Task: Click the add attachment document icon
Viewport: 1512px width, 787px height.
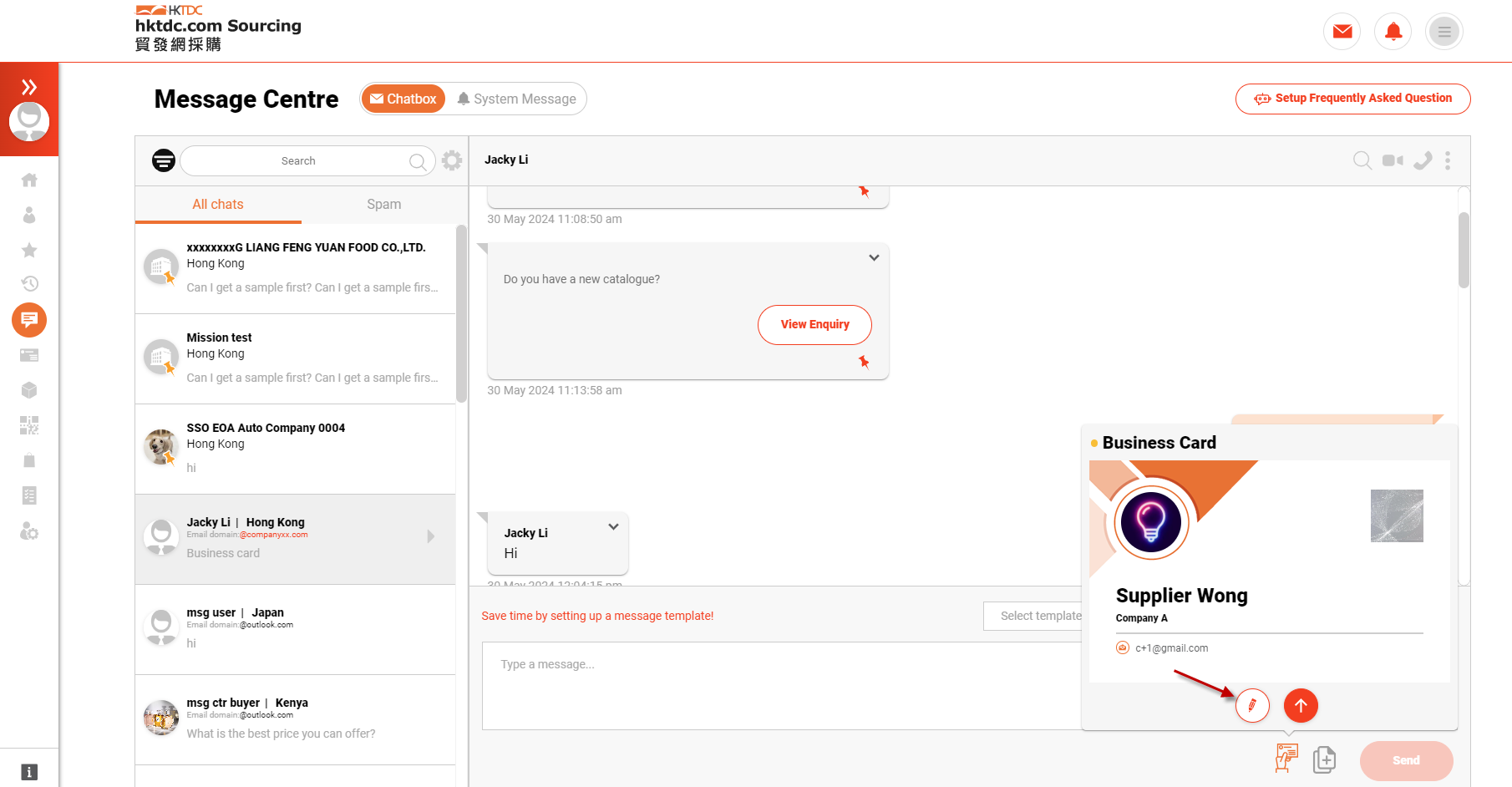Action: click(x=1324, y=759)
